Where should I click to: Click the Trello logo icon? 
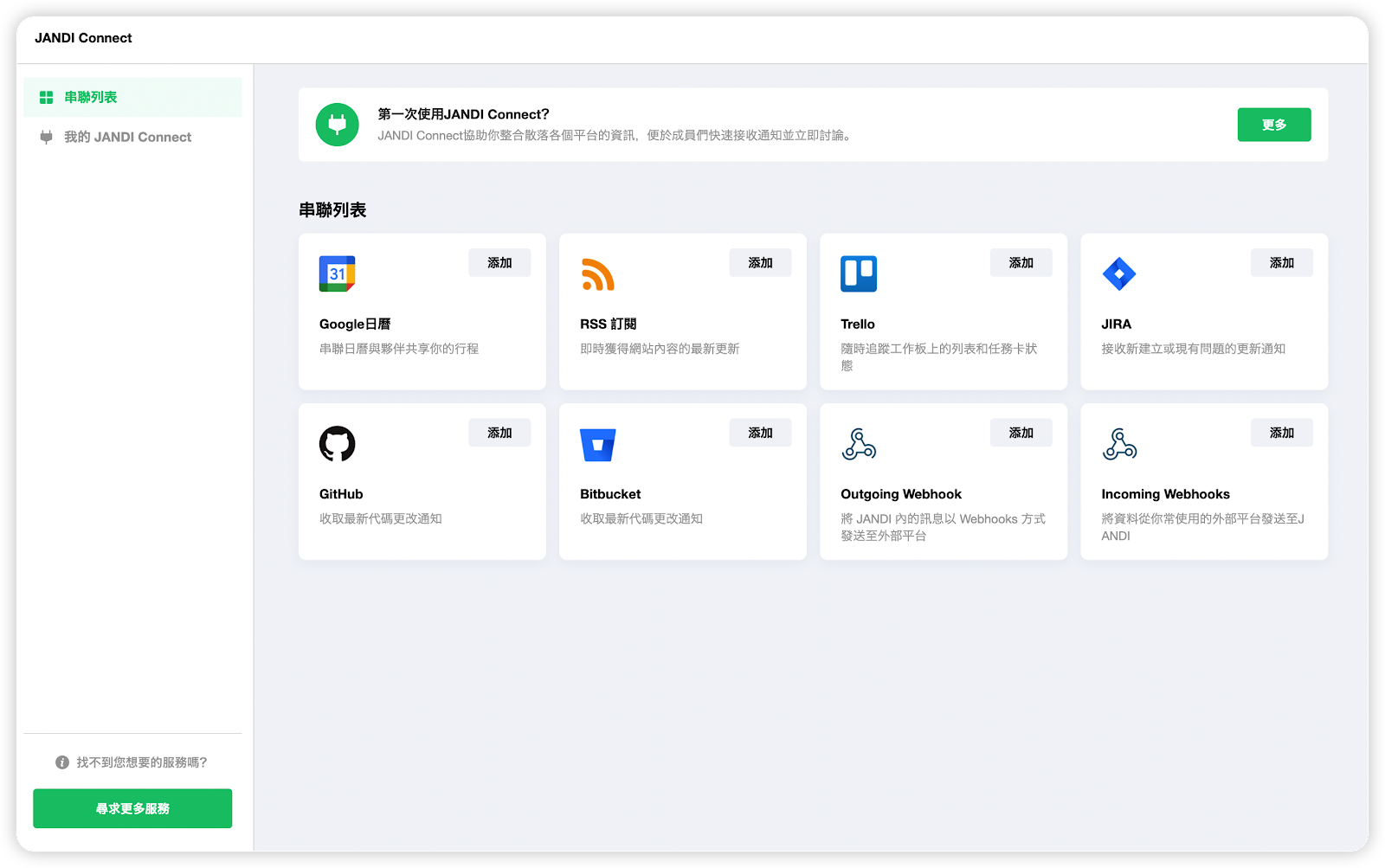[859, 273]
